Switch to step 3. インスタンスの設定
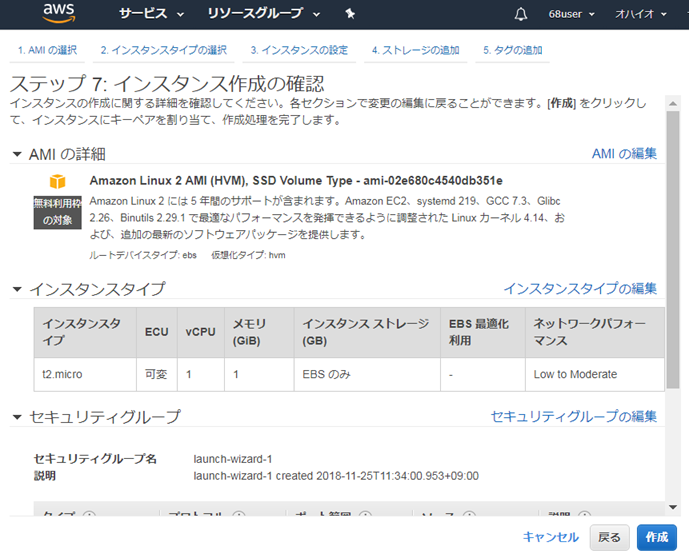 (x=299, y=50)
